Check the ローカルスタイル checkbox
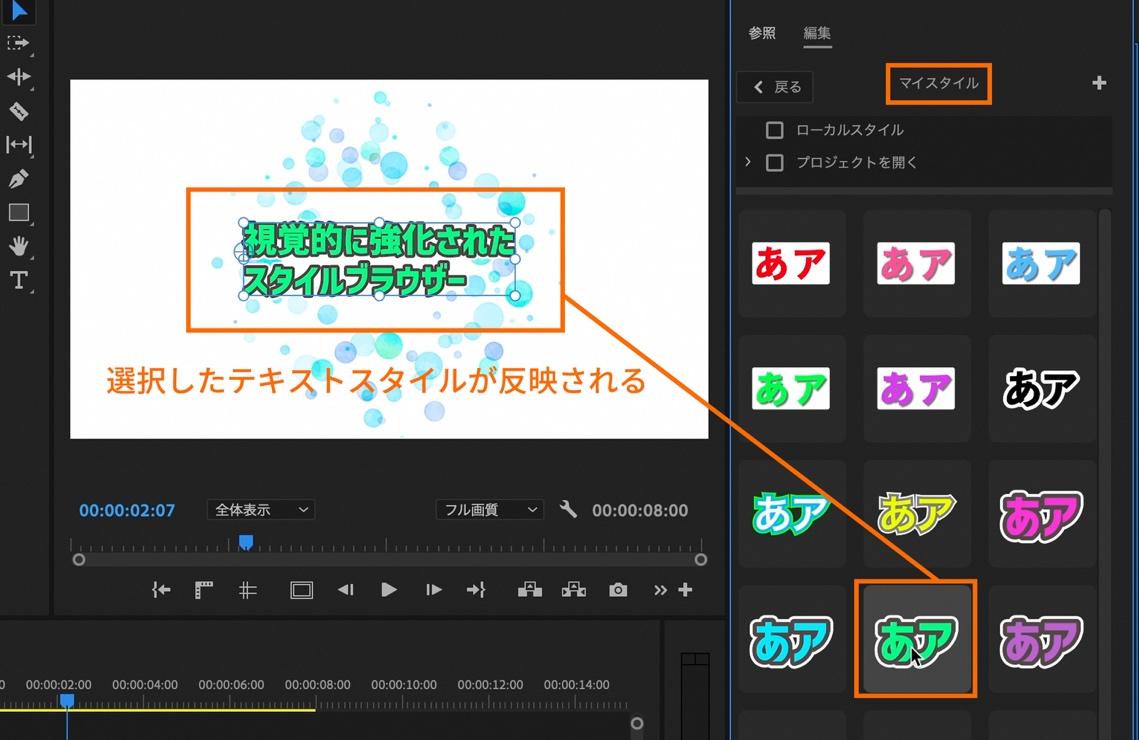The width and height of the screenshot is (1139, 740). coord(774,130)
